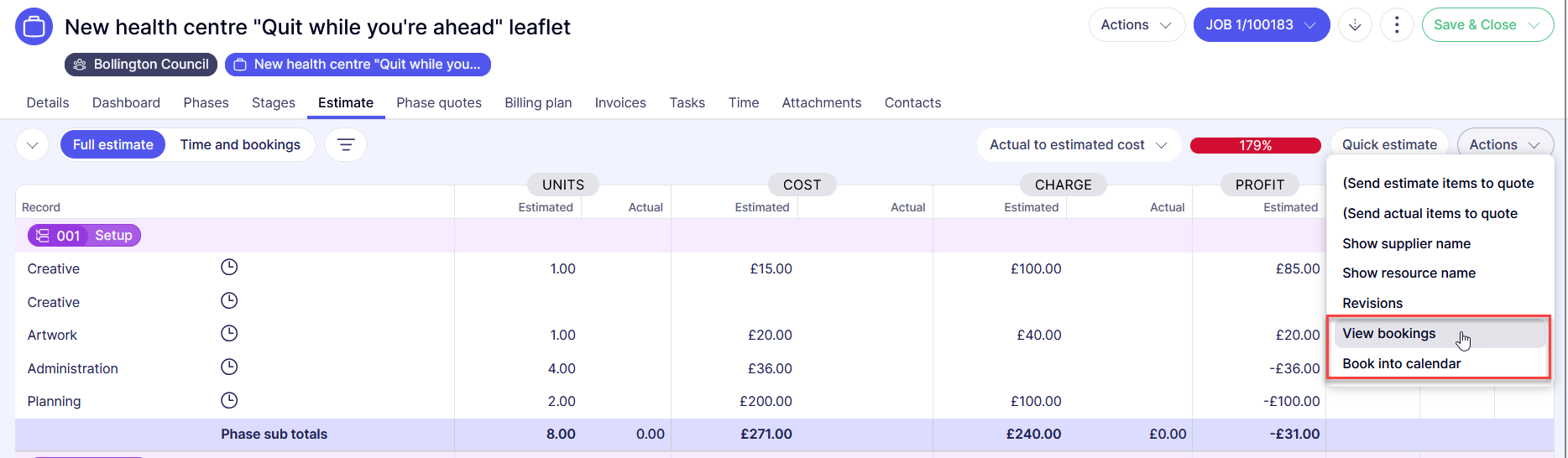Switch to Full estimate view
This screenshot has height=458, width=1568.
113,145
